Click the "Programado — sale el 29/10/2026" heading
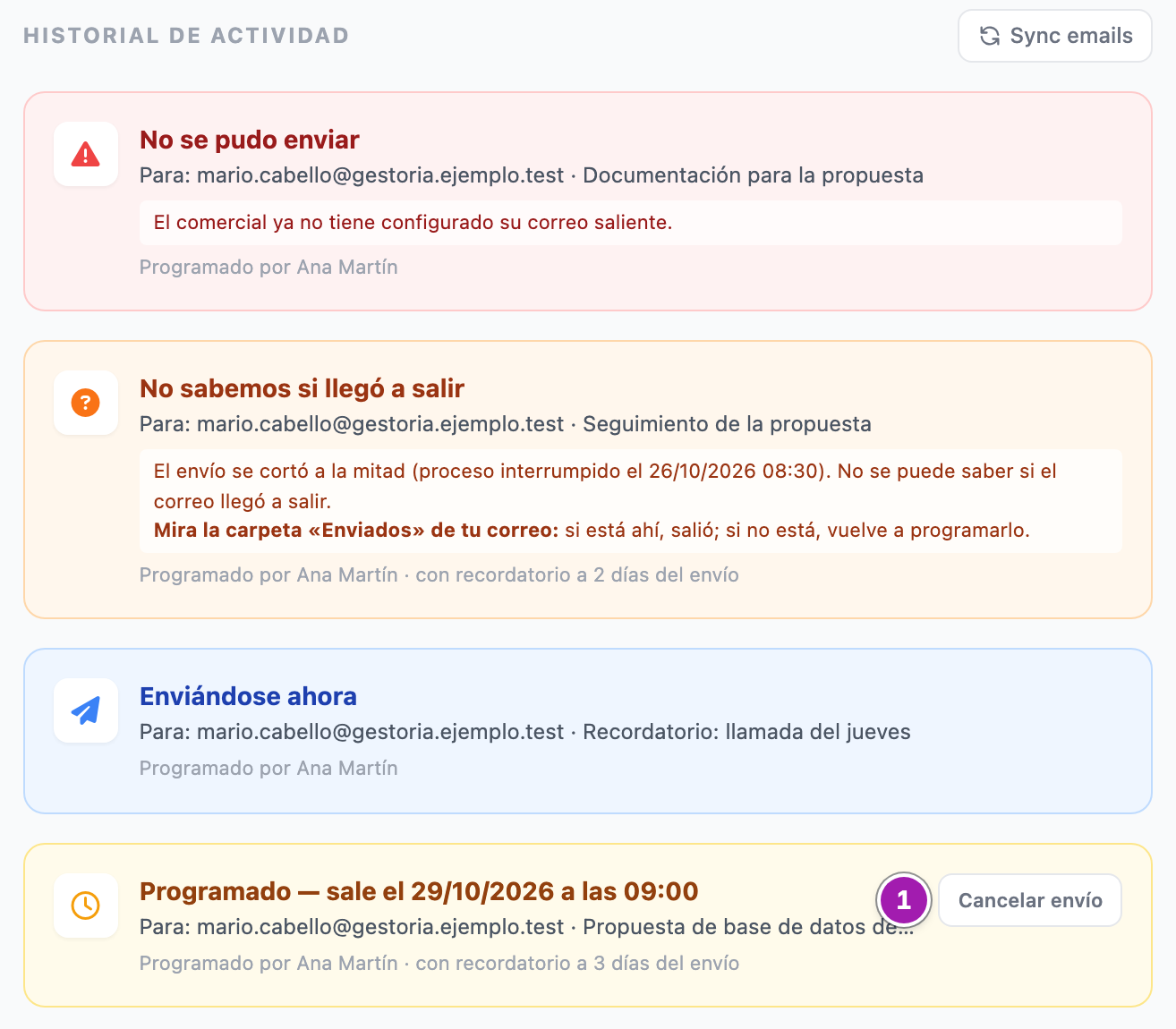Image resolution: width=1176 pixels, height=1029 pixels. [x=419, y=891]
